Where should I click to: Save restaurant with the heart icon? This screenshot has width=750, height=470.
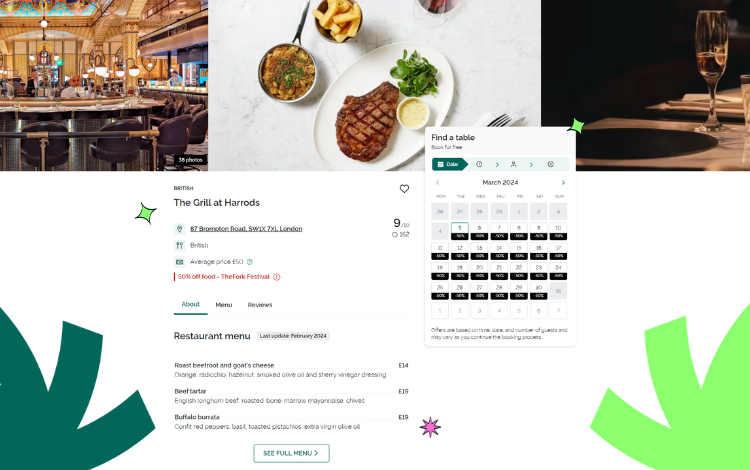[x=404, y=189]
